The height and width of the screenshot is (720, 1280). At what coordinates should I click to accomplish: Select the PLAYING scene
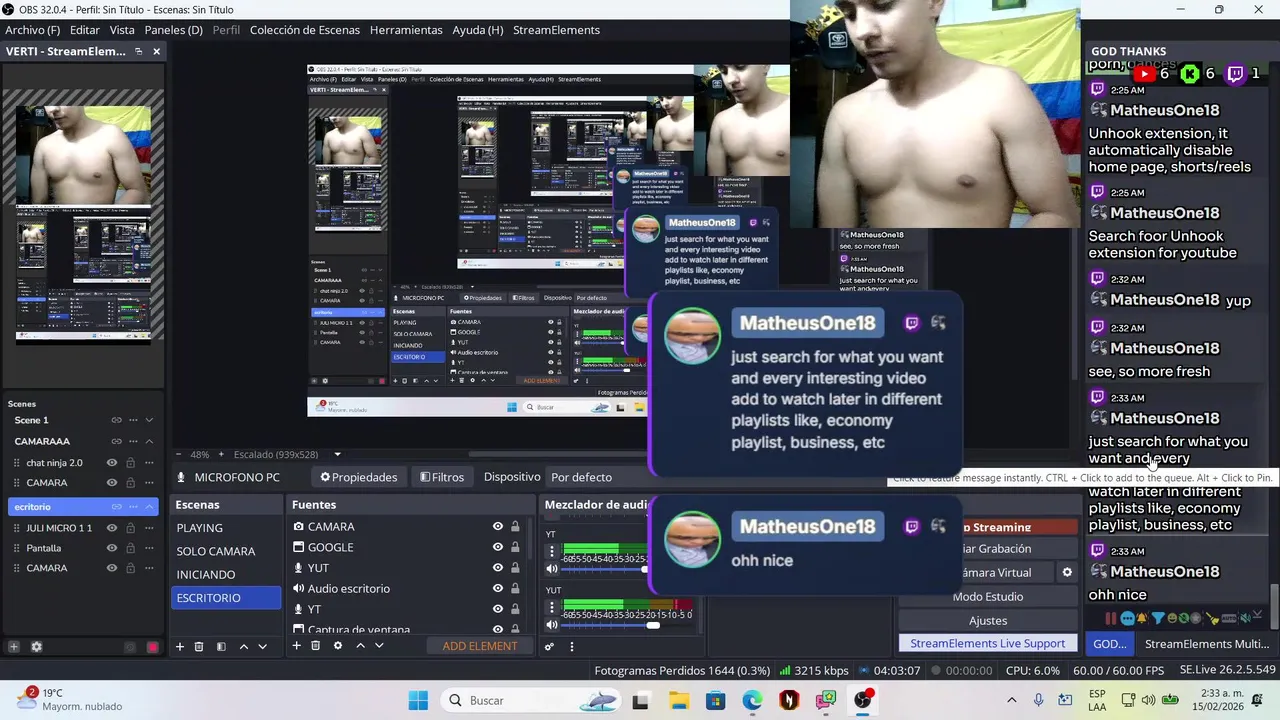coord(226,528)
